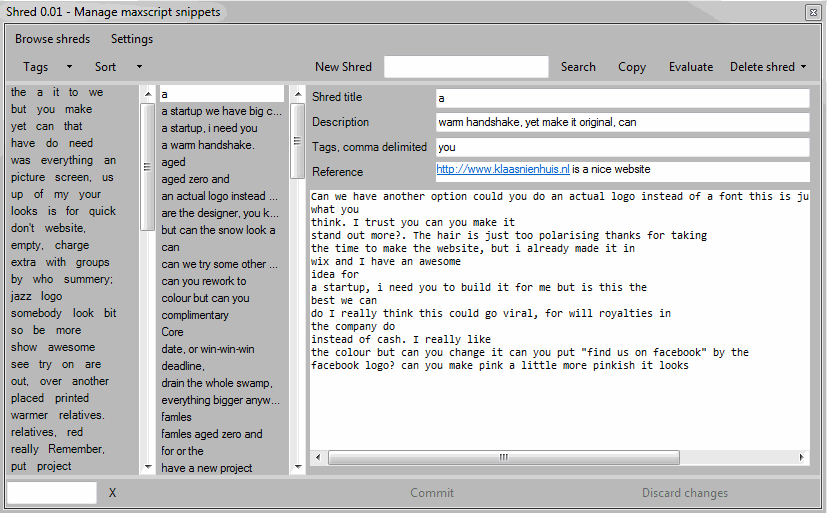Open the klaasnienhuis.nl link
Viewport: 827px width, 513px height.
tap(503, 169)
